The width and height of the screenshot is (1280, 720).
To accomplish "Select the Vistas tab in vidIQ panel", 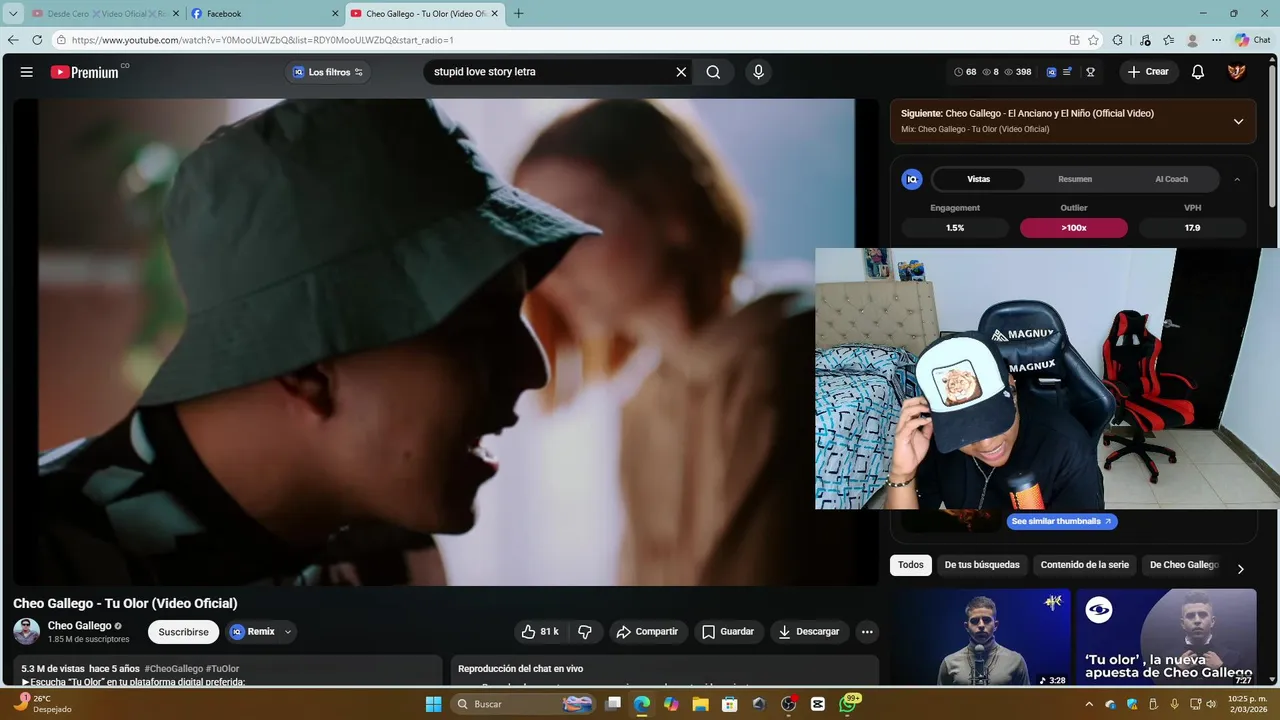I will [978, 179].
